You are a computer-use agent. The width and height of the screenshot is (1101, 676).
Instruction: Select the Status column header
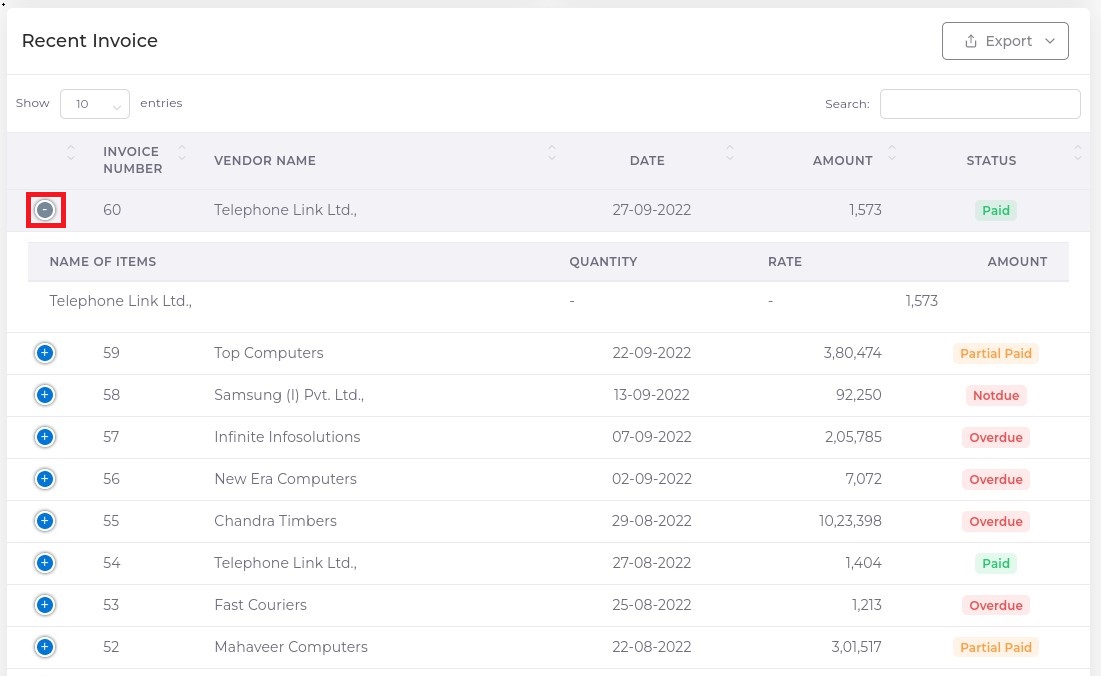point(991,160)
